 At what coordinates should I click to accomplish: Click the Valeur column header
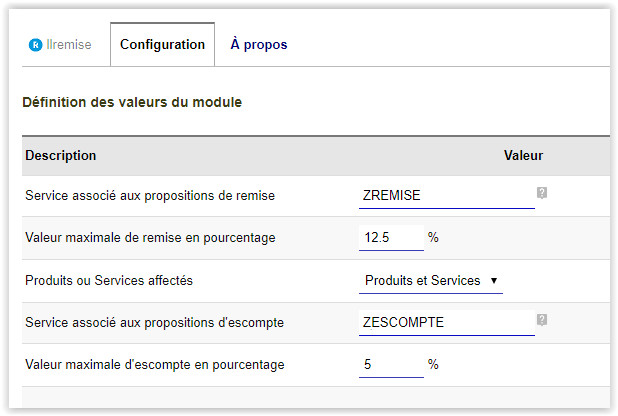(x=523, y=156)
